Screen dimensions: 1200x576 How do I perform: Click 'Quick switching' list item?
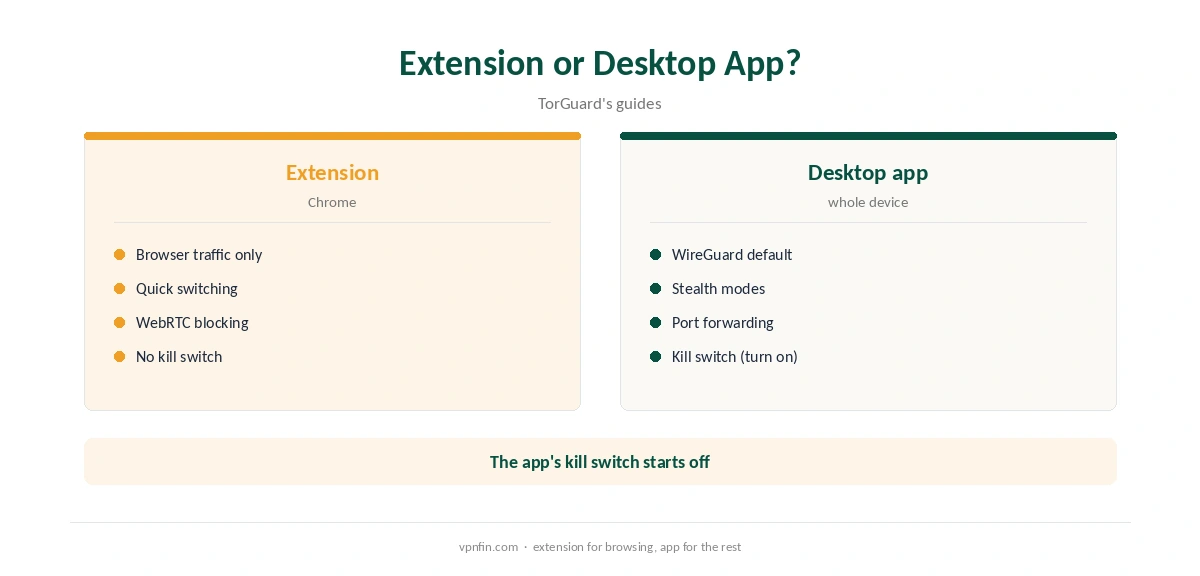click(x=187, y=289)
